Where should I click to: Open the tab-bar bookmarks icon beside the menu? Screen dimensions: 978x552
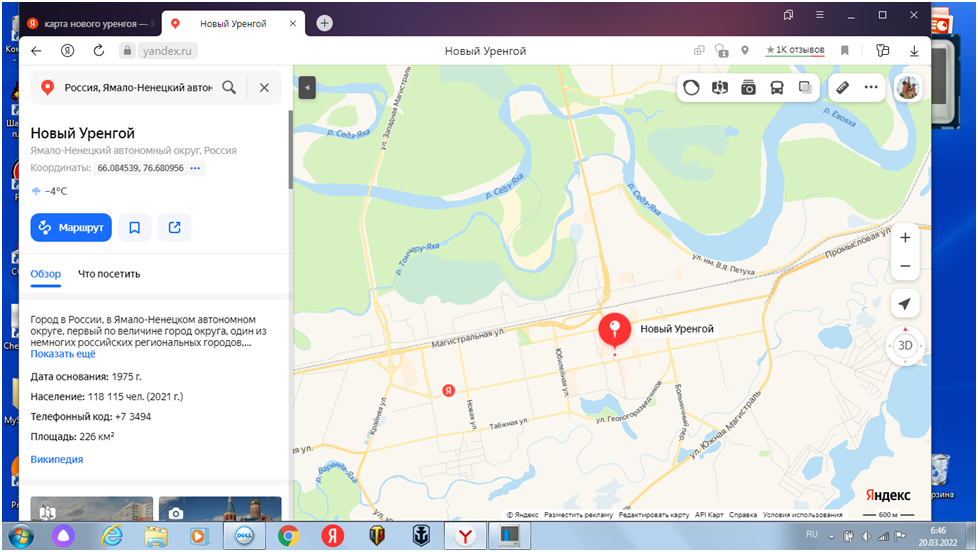pos(788,15)
